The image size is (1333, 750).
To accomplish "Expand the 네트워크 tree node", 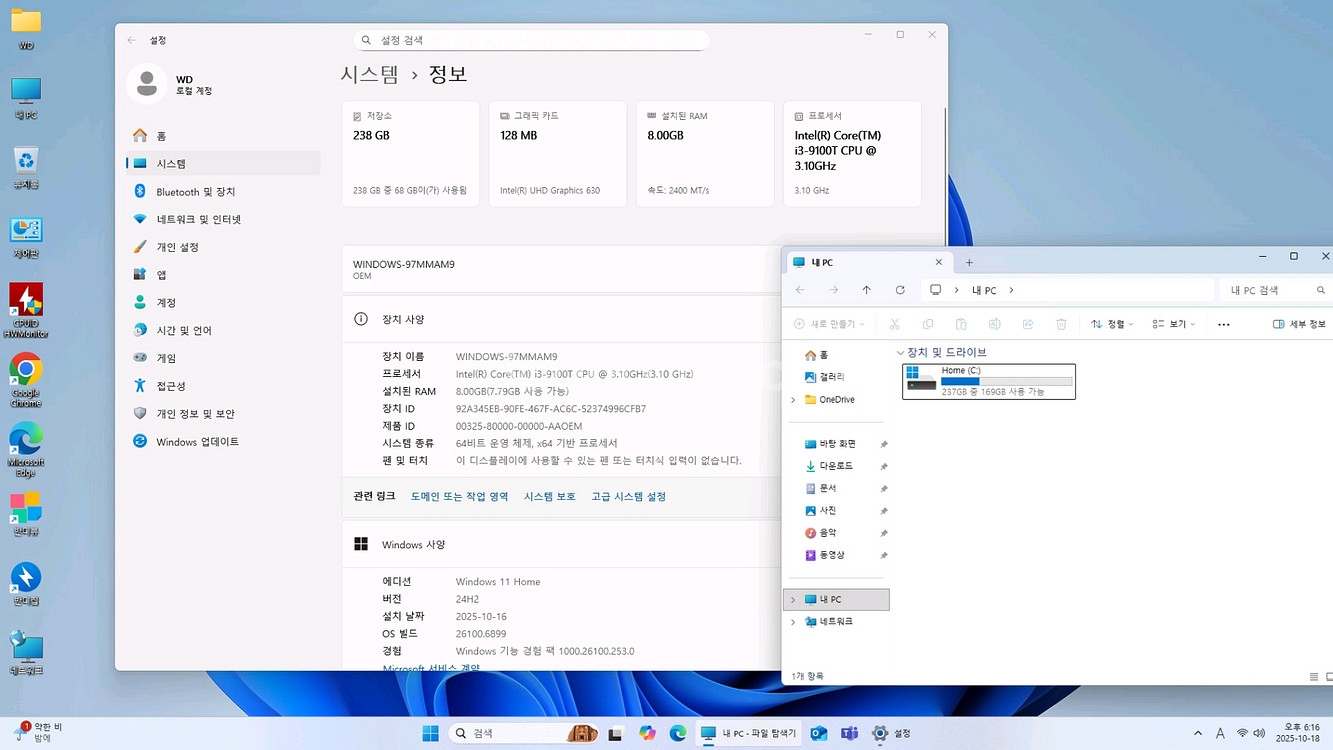I will (793, 622).
